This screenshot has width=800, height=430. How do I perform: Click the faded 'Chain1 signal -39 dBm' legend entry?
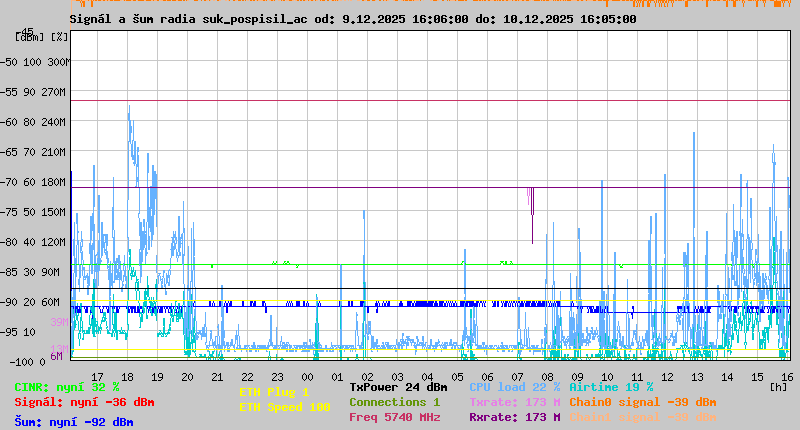(x=642, y=417)
